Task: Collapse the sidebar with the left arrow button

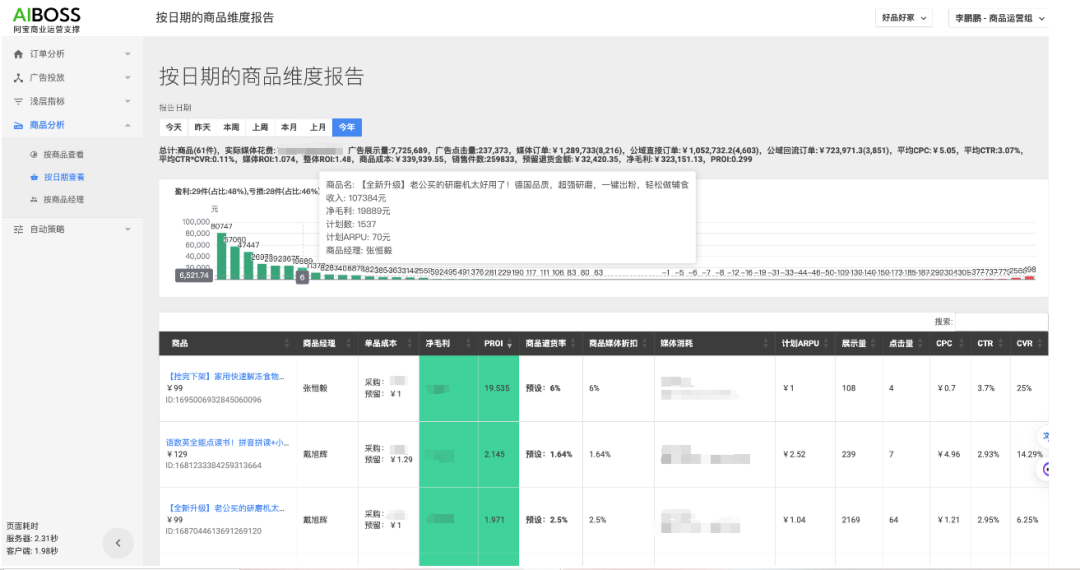Action: (x=118, y=543)
